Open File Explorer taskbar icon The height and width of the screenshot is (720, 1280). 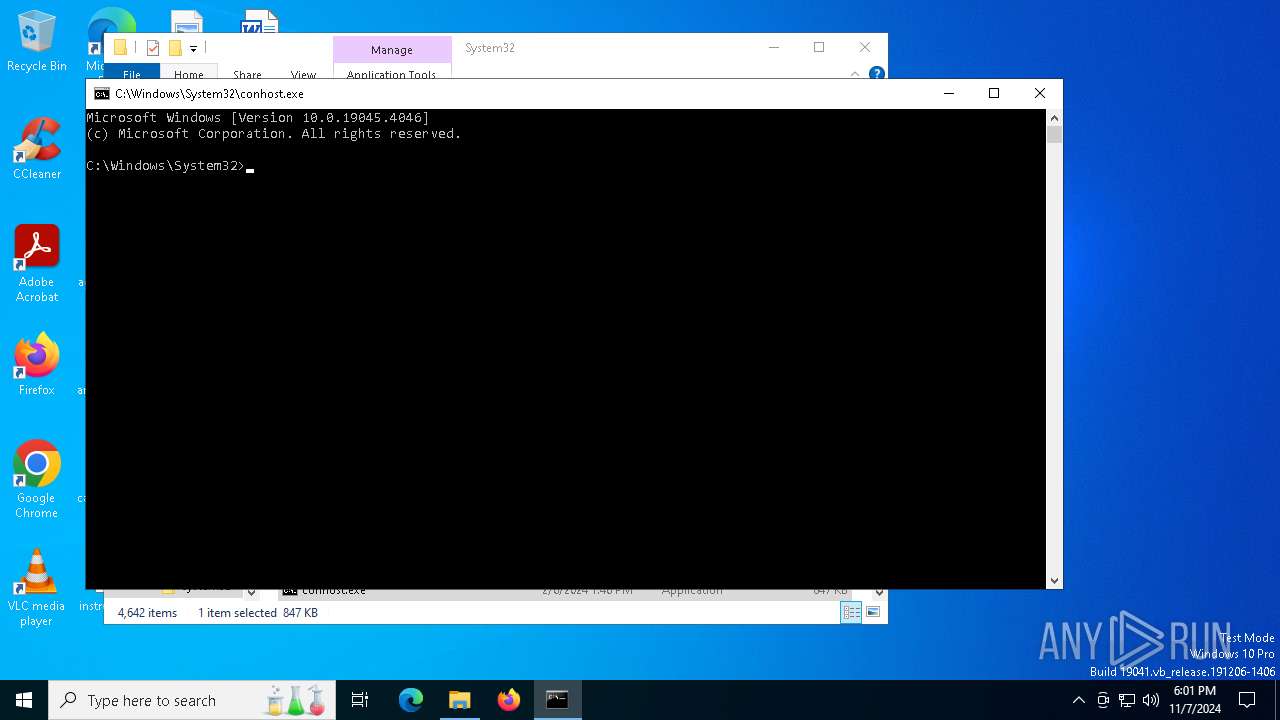click(459, 700)
